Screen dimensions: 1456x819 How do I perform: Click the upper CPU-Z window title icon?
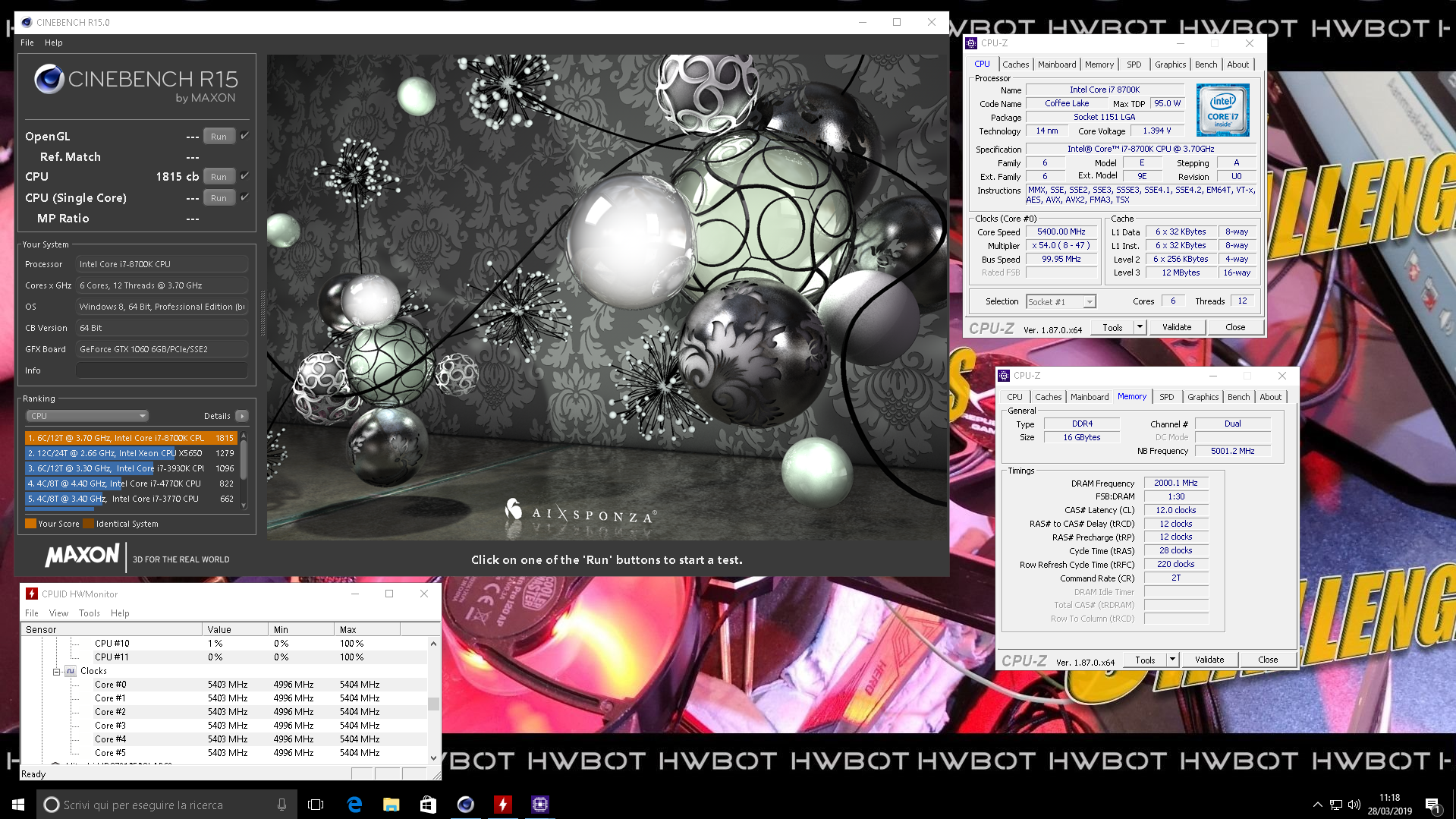(971, 43)
